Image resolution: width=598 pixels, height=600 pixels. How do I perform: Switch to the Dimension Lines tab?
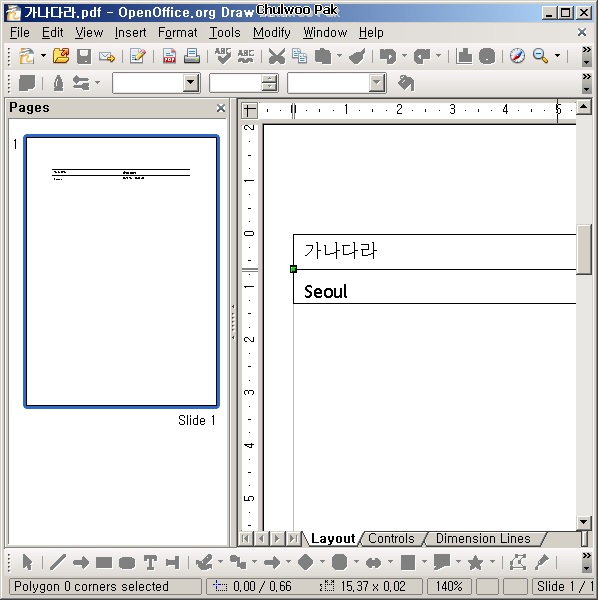tap(483, 538)
